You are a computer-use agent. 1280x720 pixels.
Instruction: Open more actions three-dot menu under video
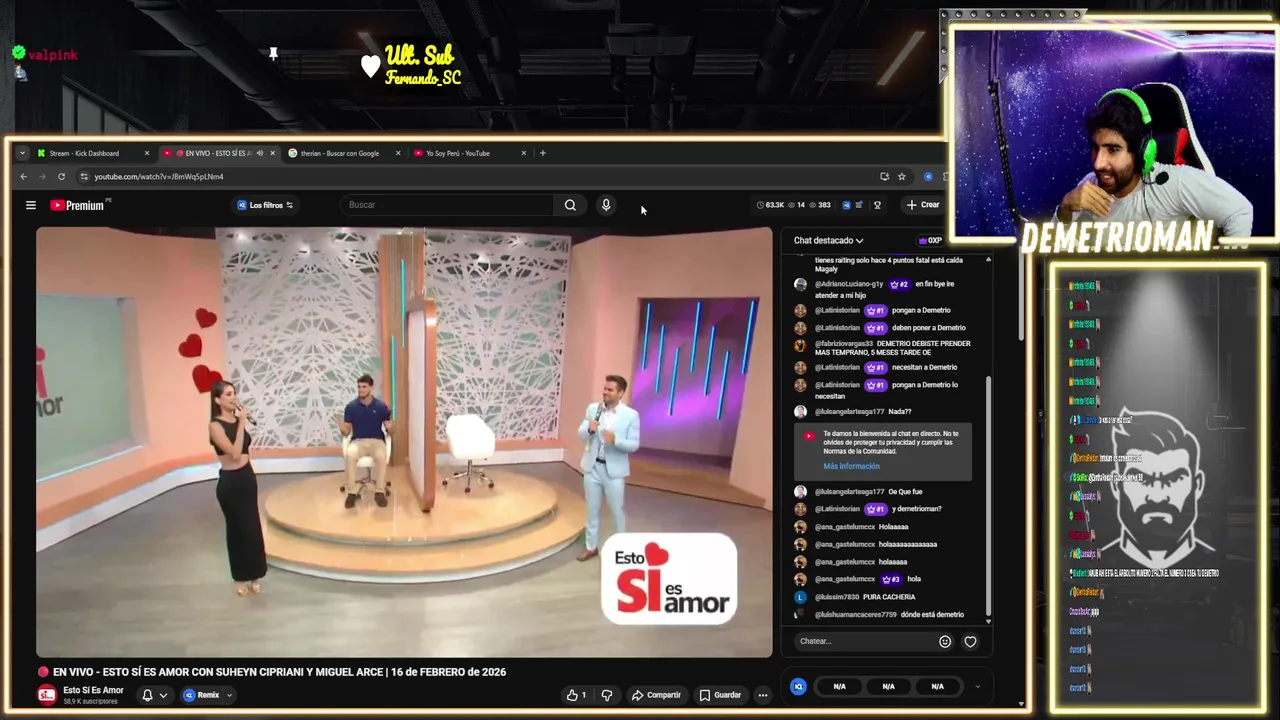tap(762, 695)
